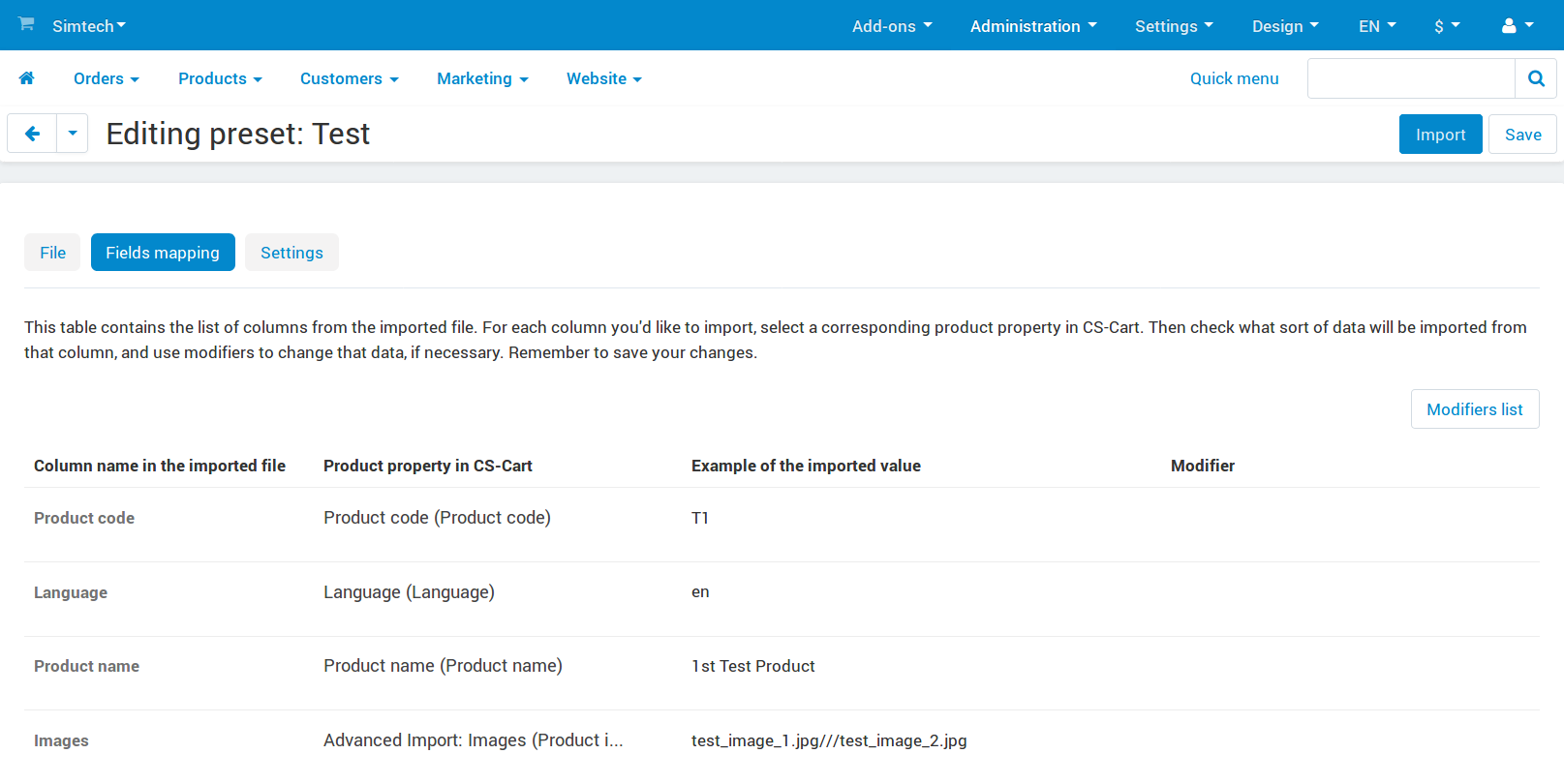Image resolution: width=1564 pixels, height=784 pixels.
Task: Open the Quick menu link
Action: pos(1234,78)
